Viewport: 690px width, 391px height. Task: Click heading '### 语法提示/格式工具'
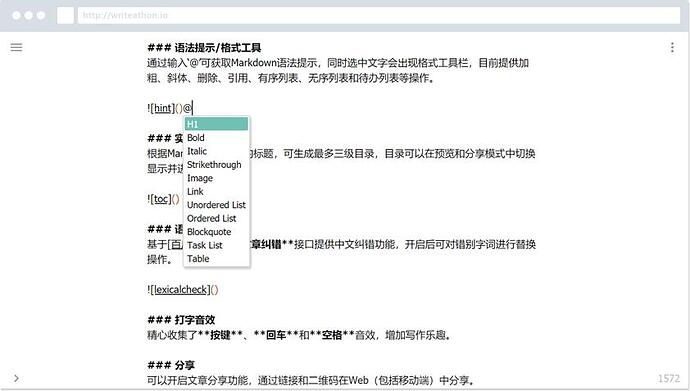point(204,48)
